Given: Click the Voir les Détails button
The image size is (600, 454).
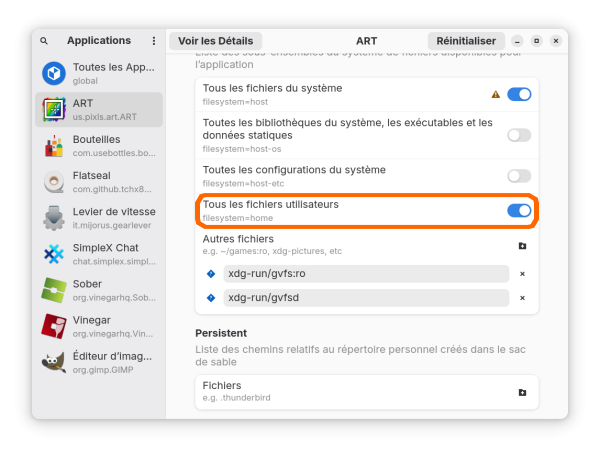Looking at the screenshot, I should tap(213, 41).
